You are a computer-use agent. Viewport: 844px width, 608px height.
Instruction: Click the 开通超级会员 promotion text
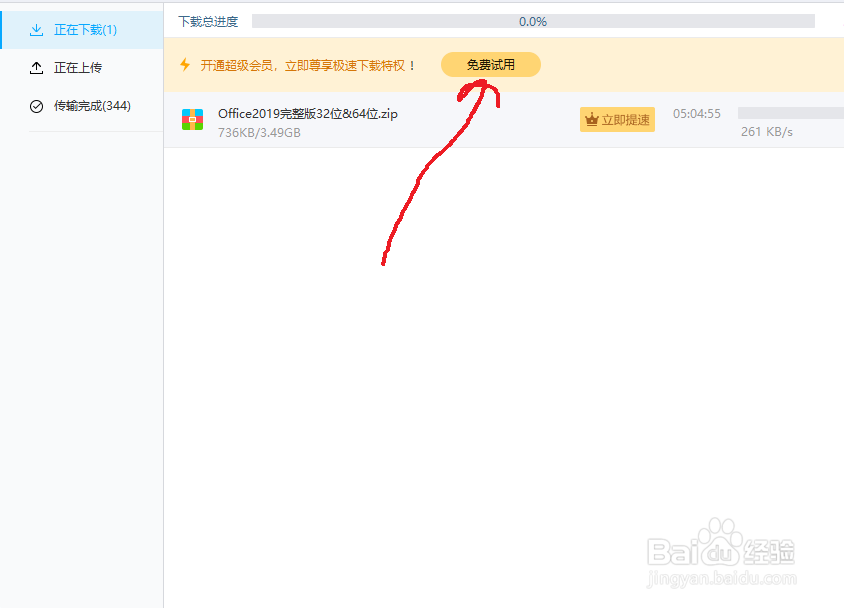pyautogui.click(x=307, y=66)
